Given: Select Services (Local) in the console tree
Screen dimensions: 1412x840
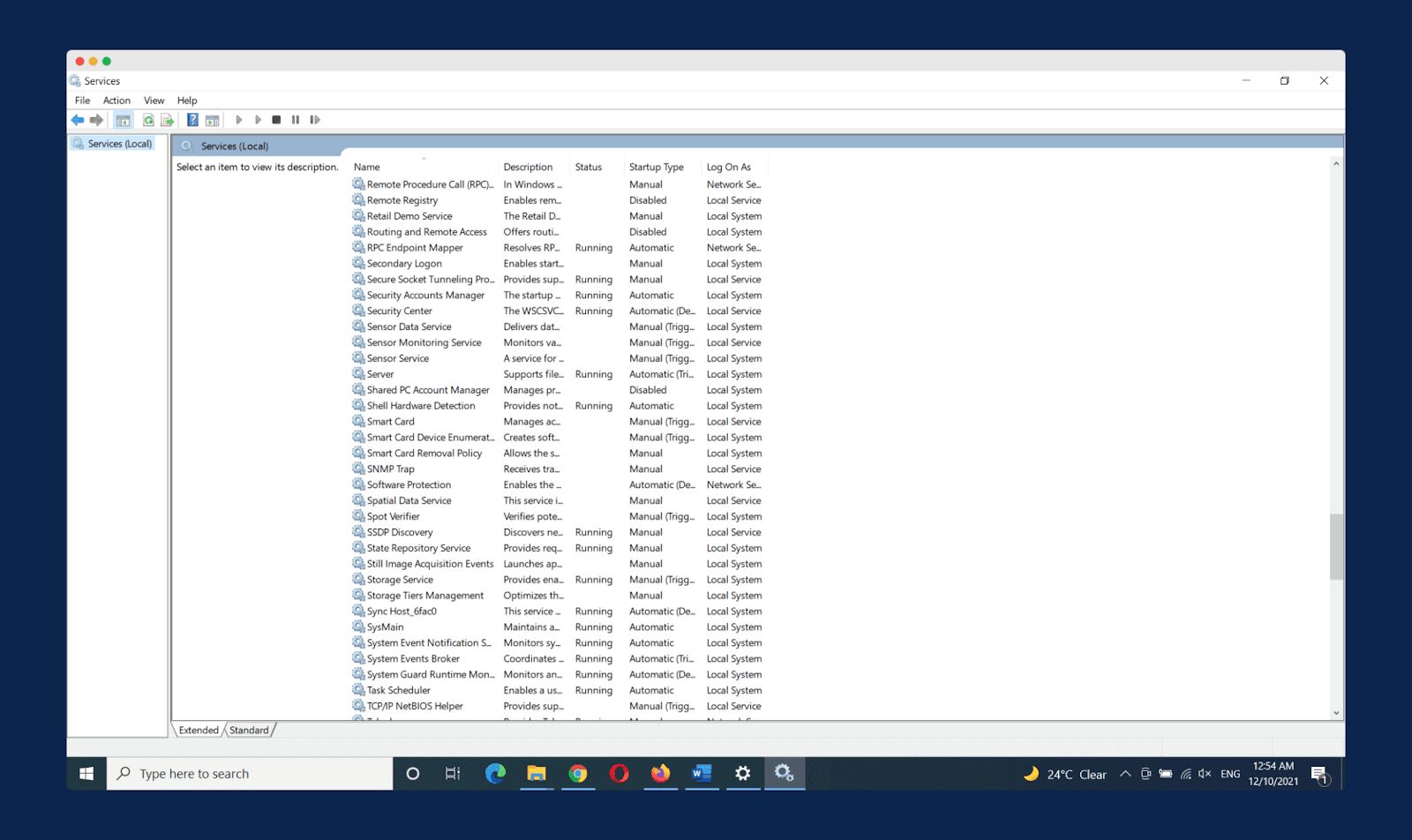Looking at the screenshot, I should tap(119, 144).
